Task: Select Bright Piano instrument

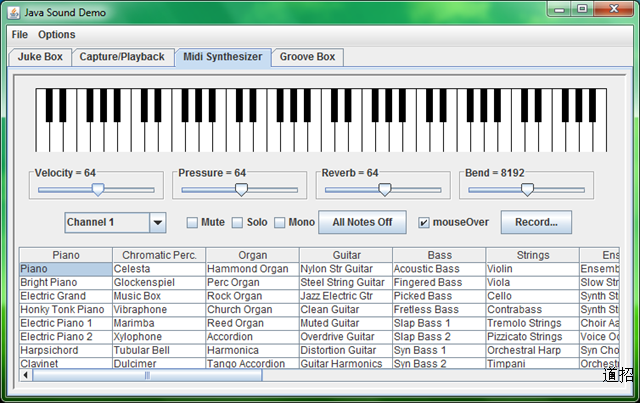Action: click(66, 283)
